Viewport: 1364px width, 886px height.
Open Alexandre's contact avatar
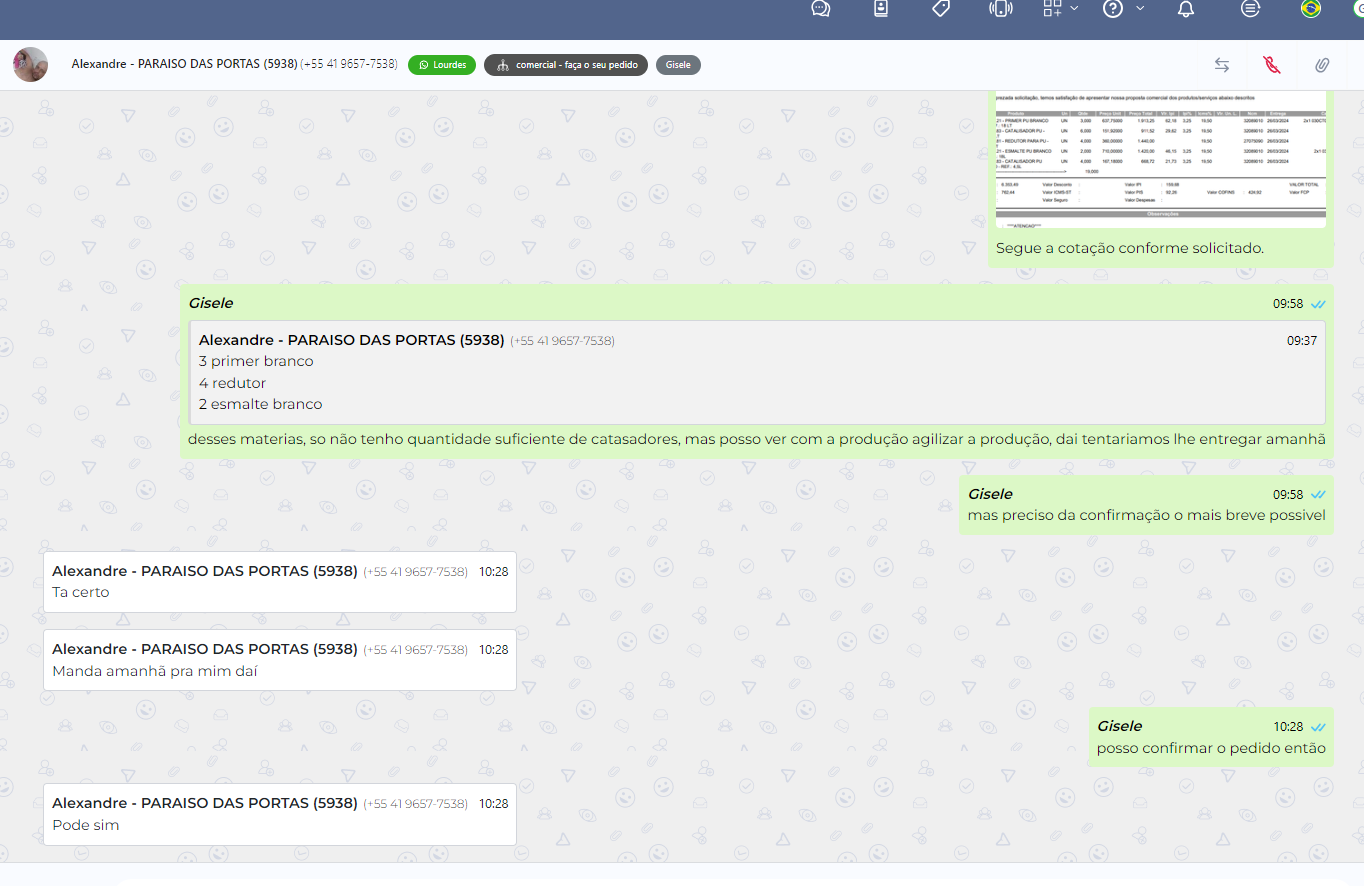[x=30, y=65]
